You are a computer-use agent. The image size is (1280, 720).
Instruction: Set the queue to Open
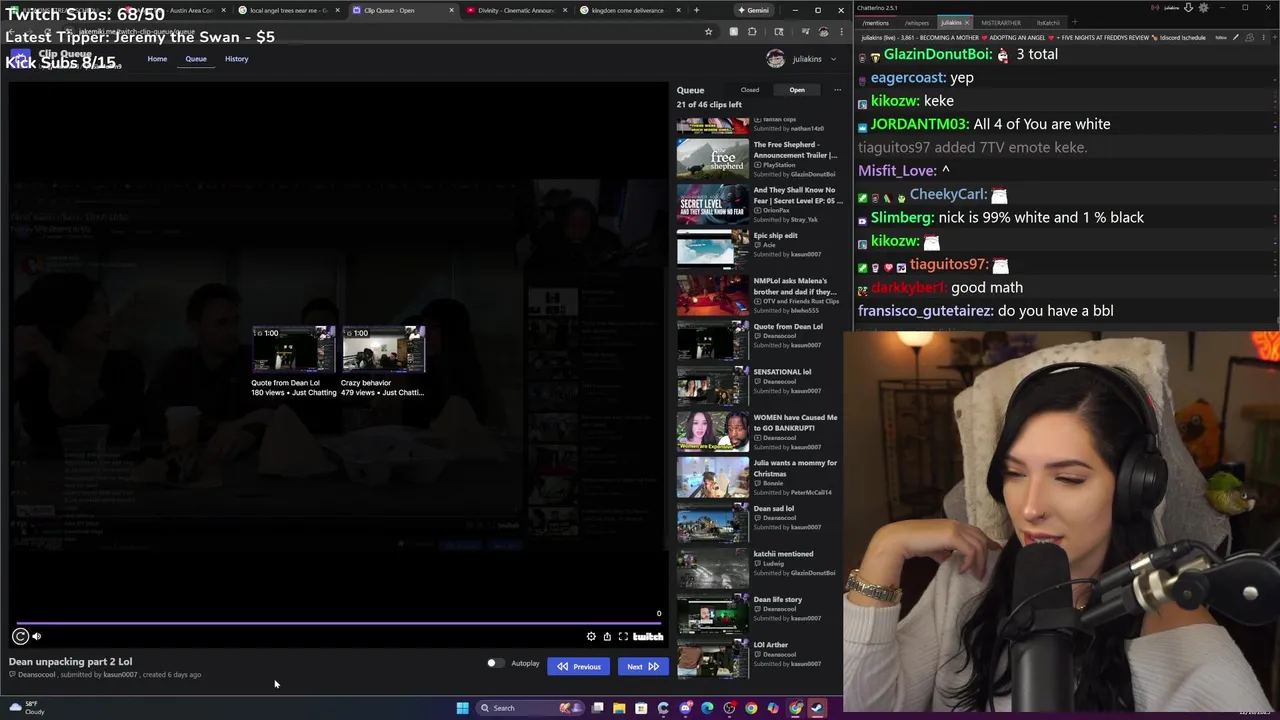pyautogui.click(x=797, y=90)
